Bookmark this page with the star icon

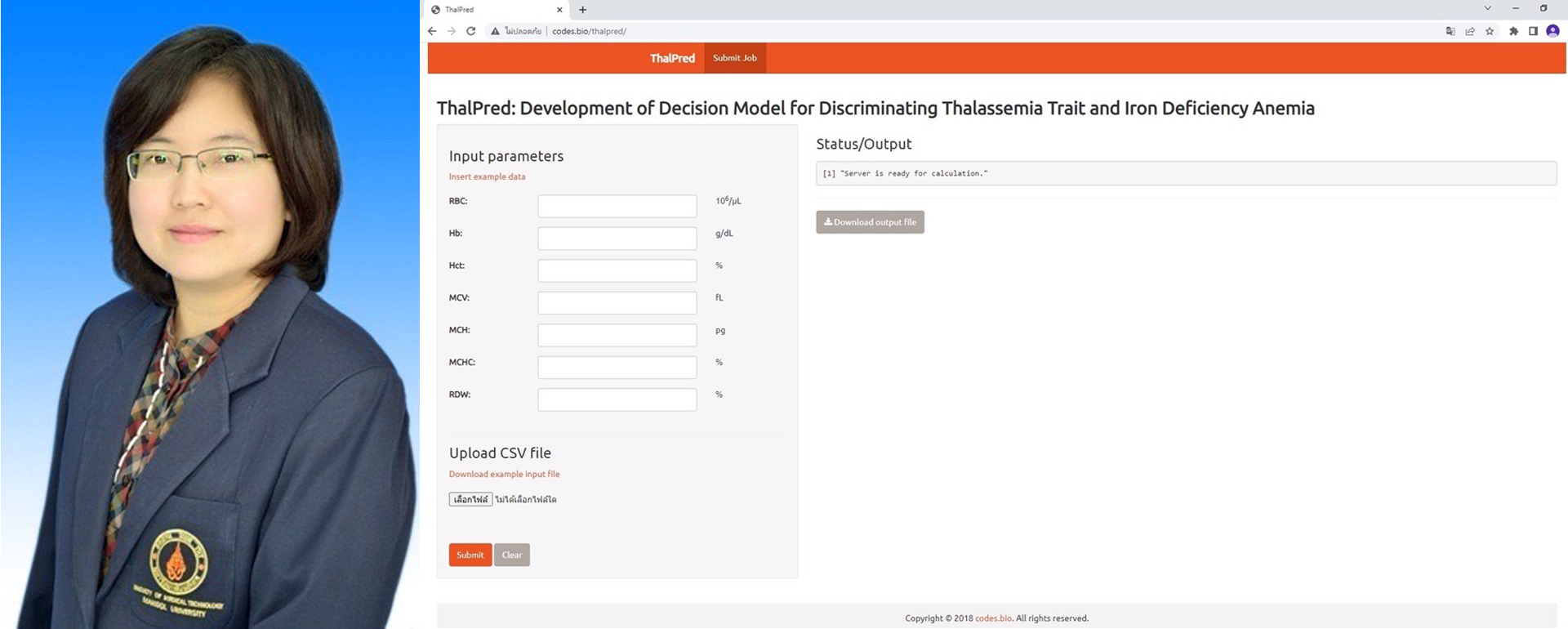click(1490, 31)
